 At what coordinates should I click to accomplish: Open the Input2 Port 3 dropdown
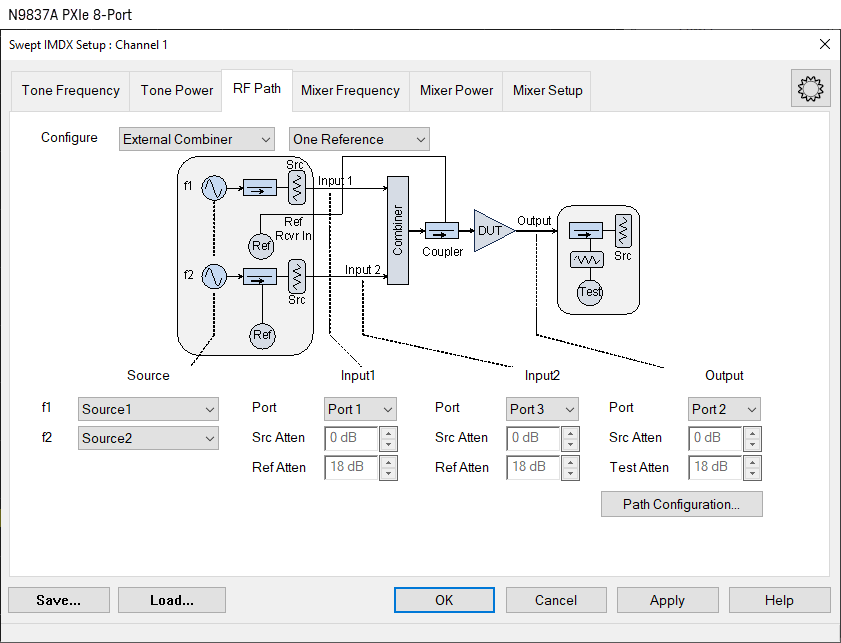click(x=543, y=409)
